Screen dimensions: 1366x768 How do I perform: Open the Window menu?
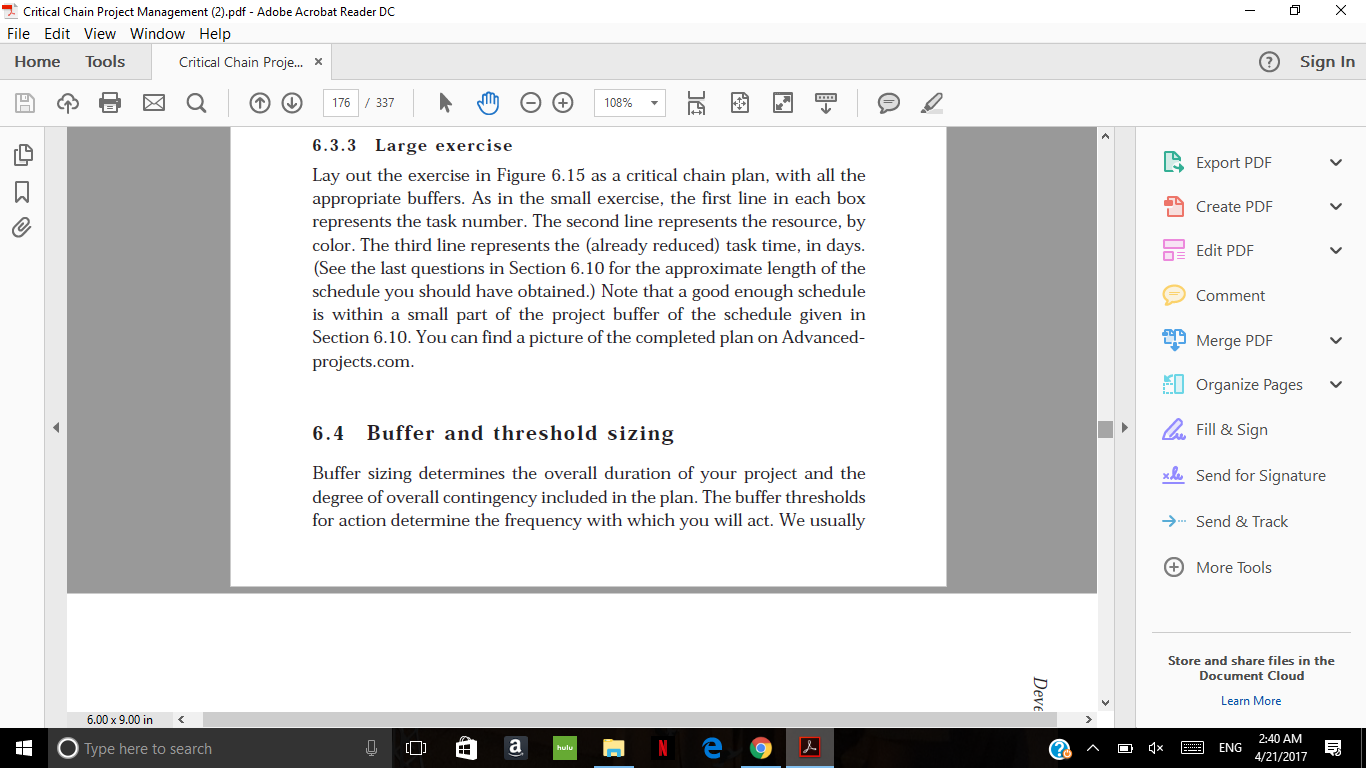[157, 33]
